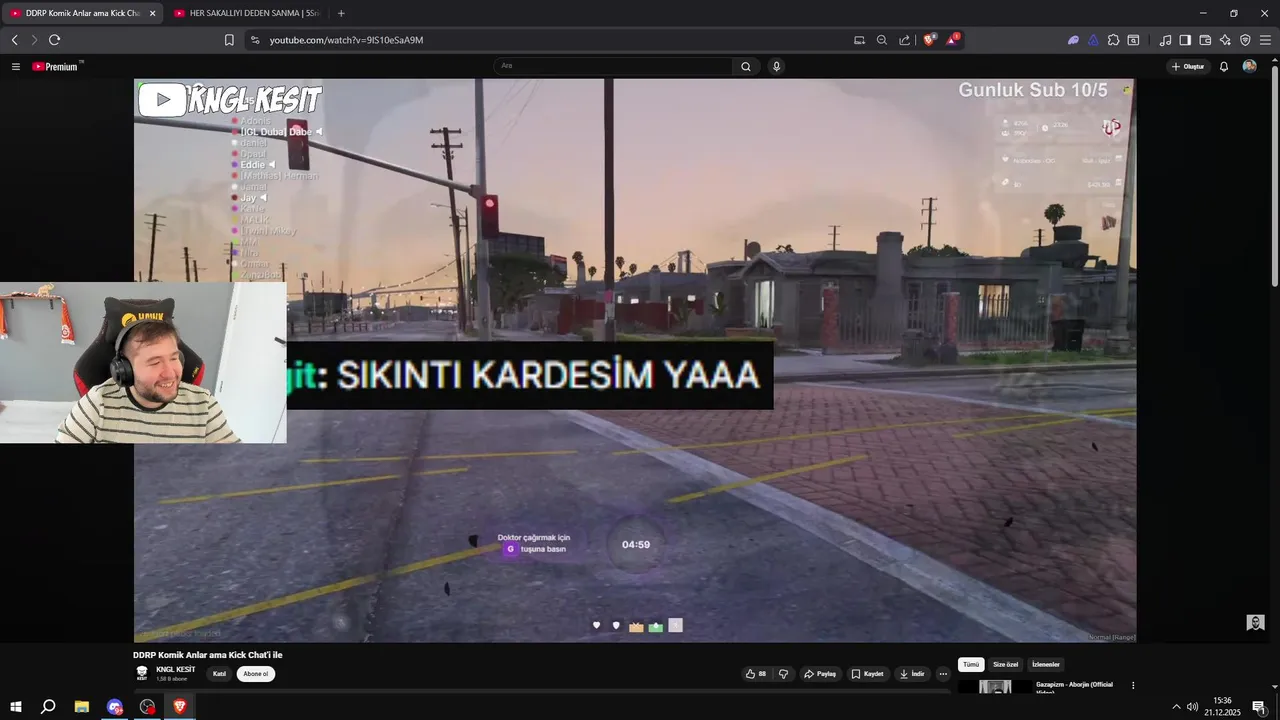Click the video title DDRP Komik Anlar
The width and height of the screenshot is (1280, 720).
208,655
